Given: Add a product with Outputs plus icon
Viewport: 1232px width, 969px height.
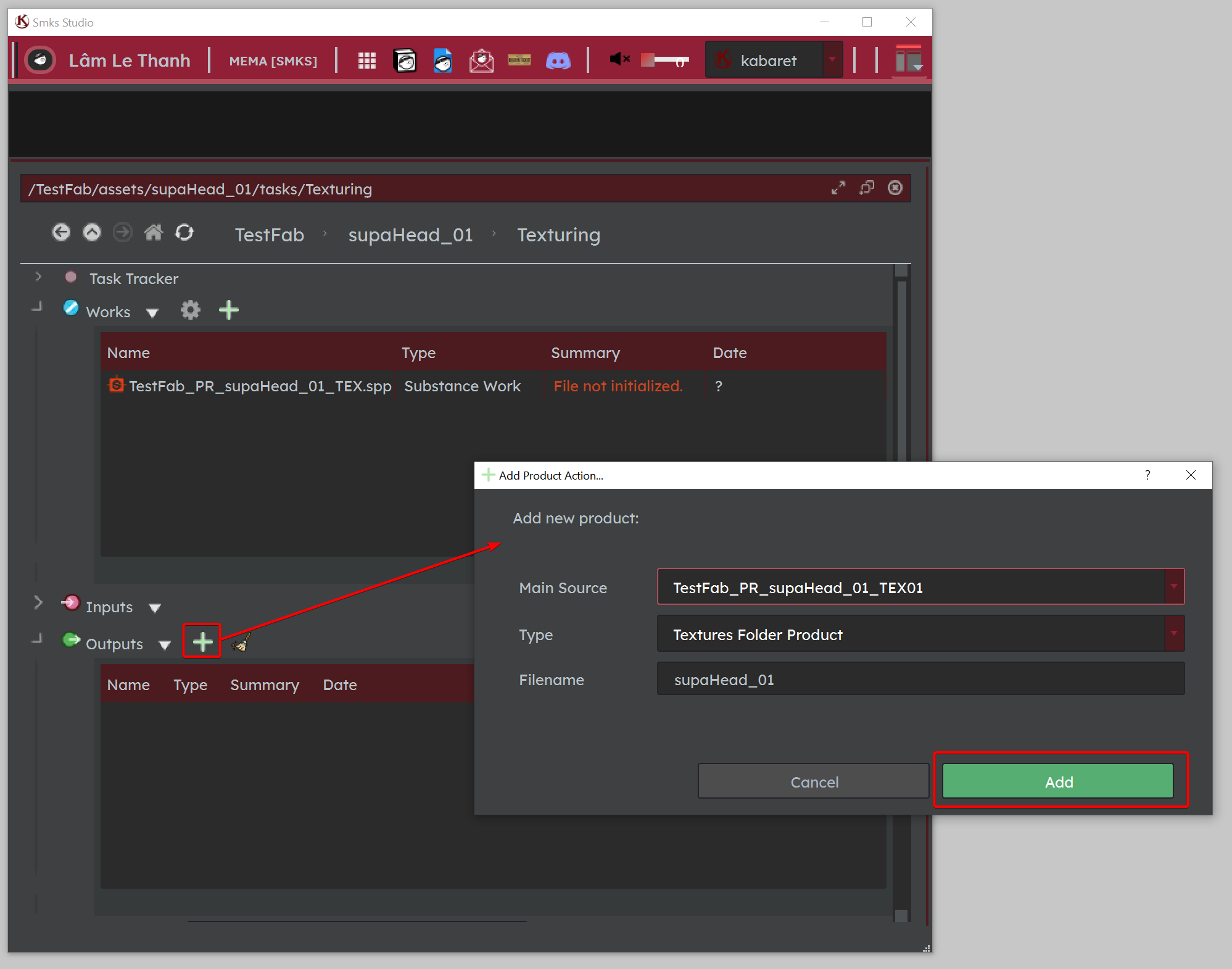Looking at the screenshot, I should pyautogui.click(x=202, y=642).
